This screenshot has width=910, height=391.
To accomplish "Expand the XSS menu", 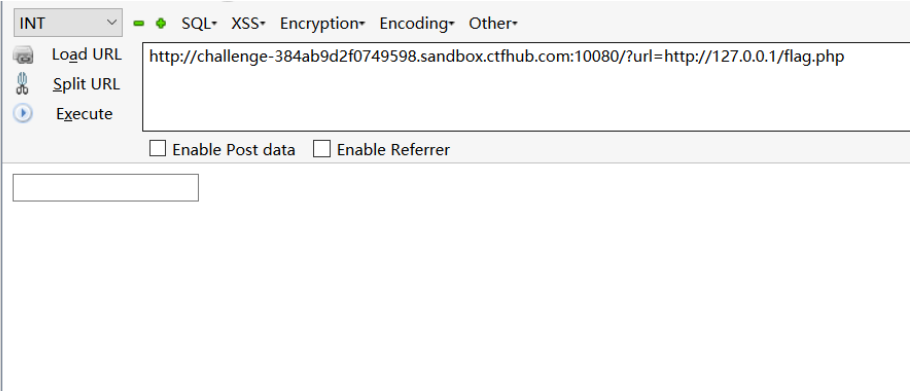I will 248,24.
